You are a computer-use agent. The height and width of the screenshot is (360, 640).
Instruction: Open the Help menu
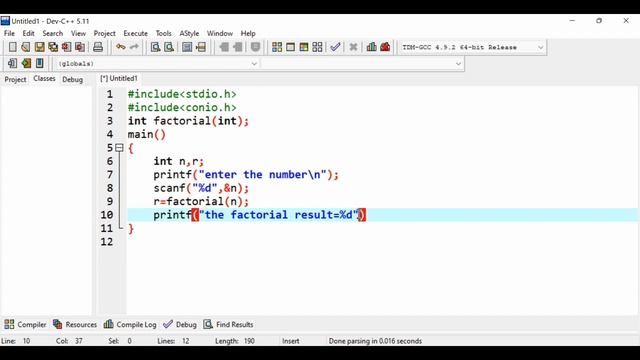(x=248, y=33)
